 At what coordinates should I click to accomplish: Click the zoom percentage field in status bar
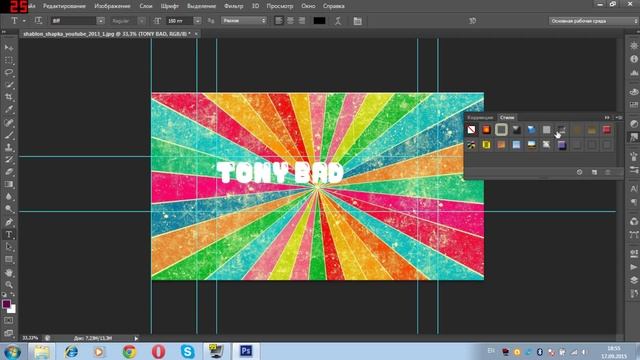(x=30, y=338)
